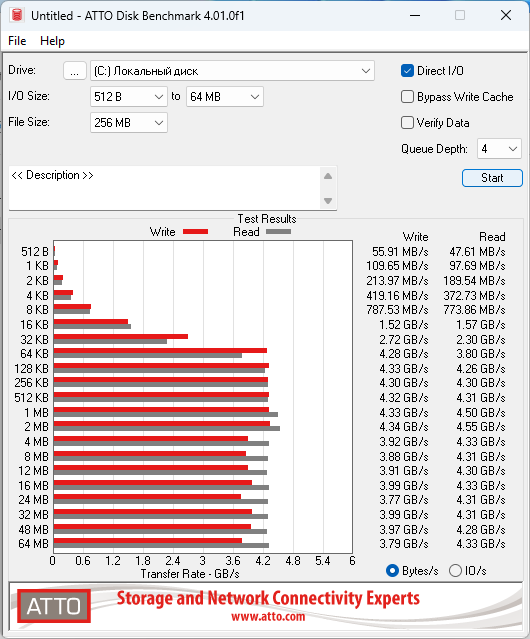The width and height of the screenshot is (530, 639).
Task: Enable the Verify Data checkbox
Action: (407, 123)
